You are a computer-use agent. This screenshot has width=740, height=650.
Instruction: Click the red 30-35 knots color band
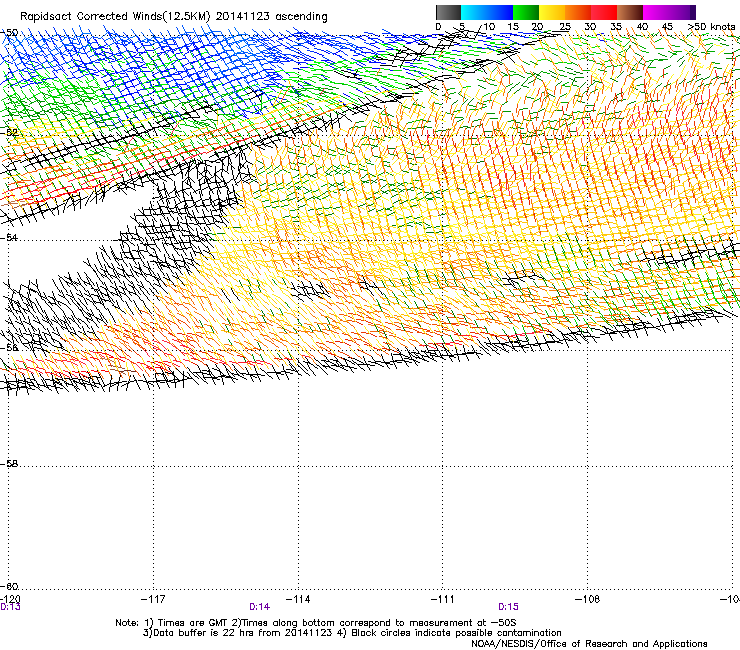(604, 12)
